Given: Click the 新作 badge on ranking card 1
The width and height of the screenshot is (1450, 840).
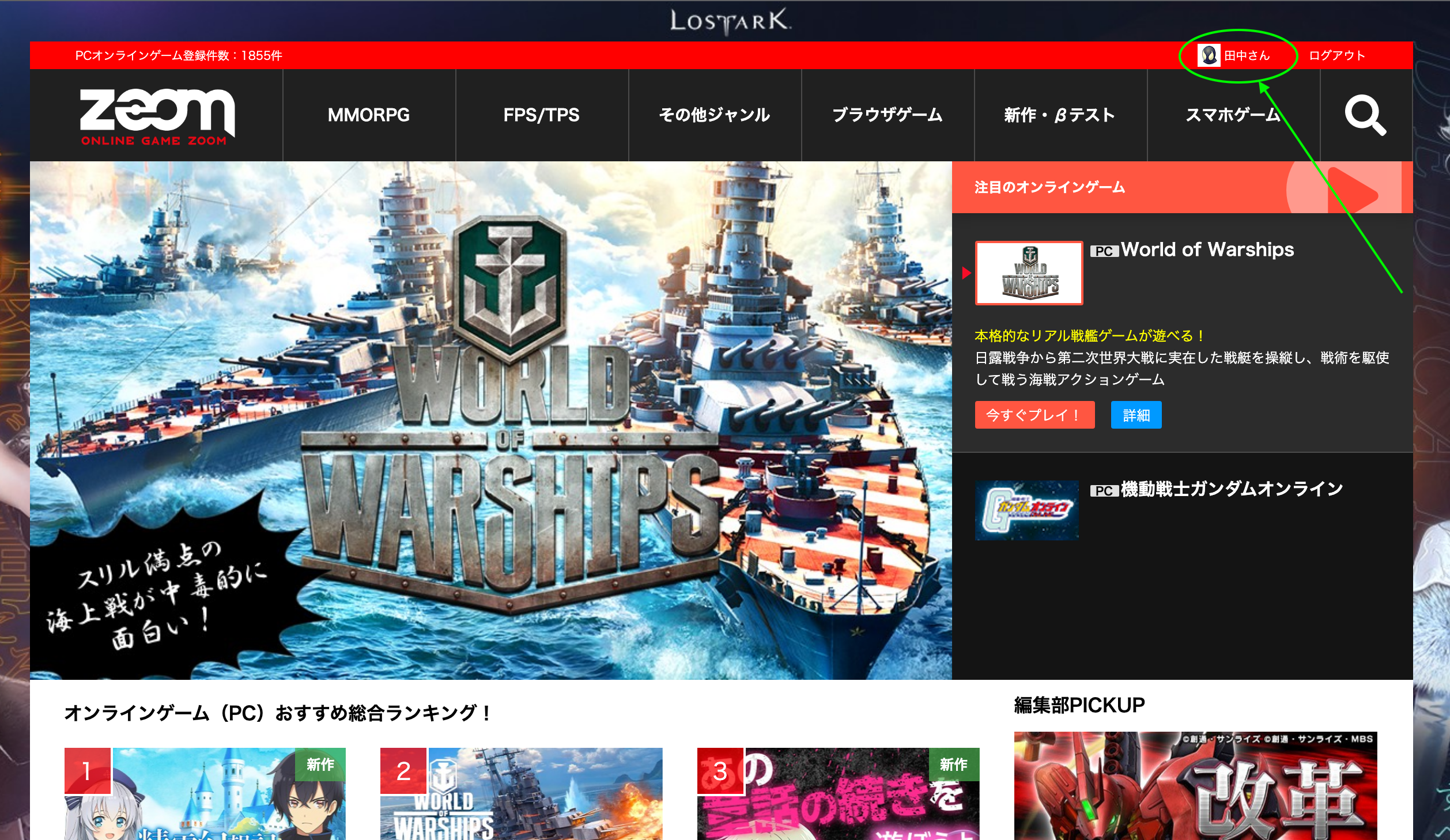Looking at the screenshot, I should [x=320, y=765].
